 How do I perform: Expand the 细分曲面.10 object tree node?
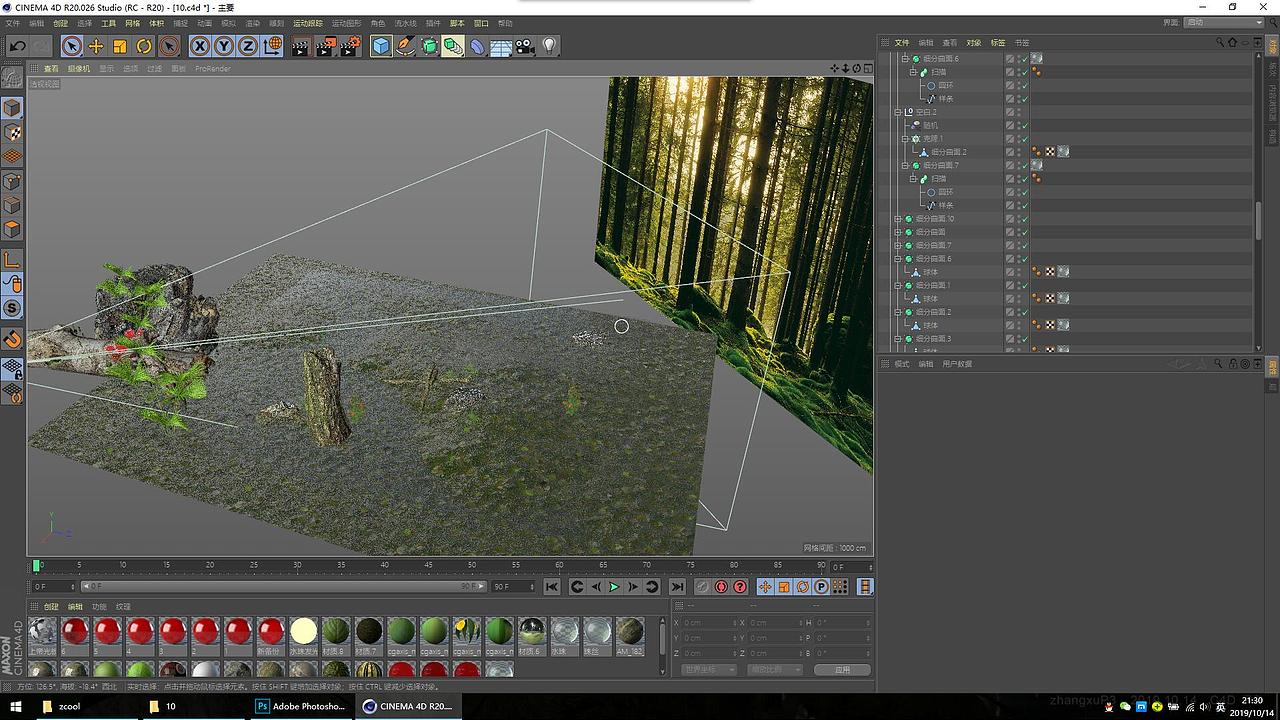(x=898, y=219)
